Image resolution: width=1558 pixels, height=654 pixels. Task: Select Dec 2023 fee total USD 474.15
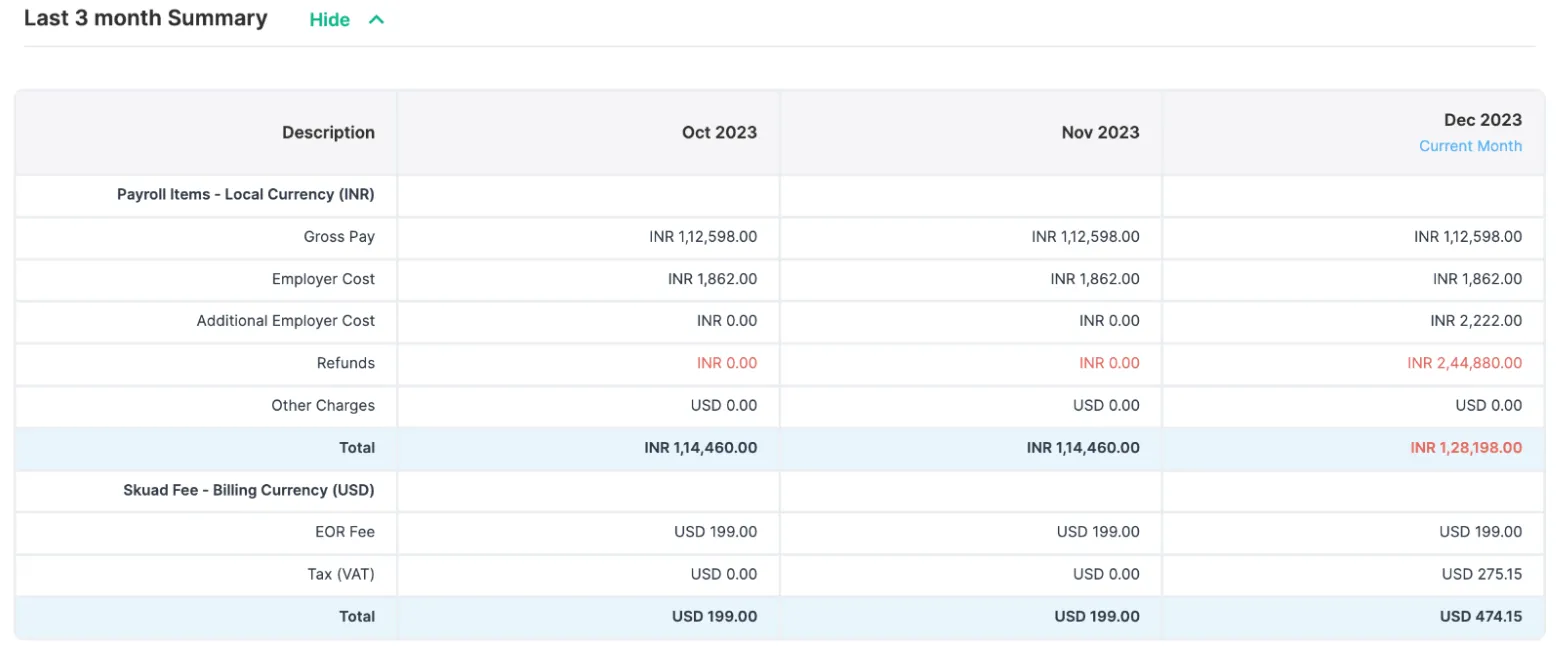(1481, 617)
